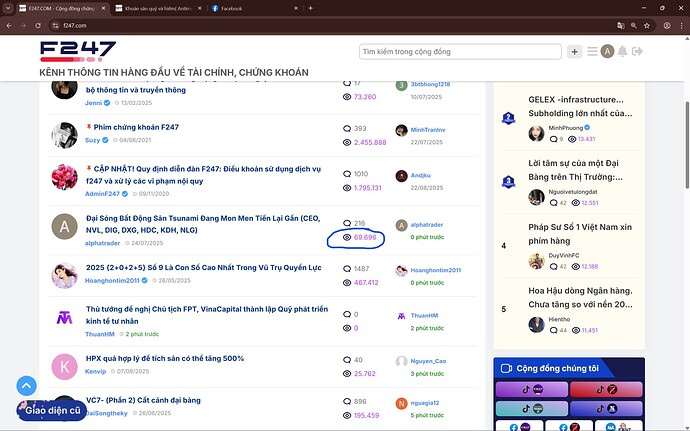Click sidebar author MinhPhuong

point(565,128)
